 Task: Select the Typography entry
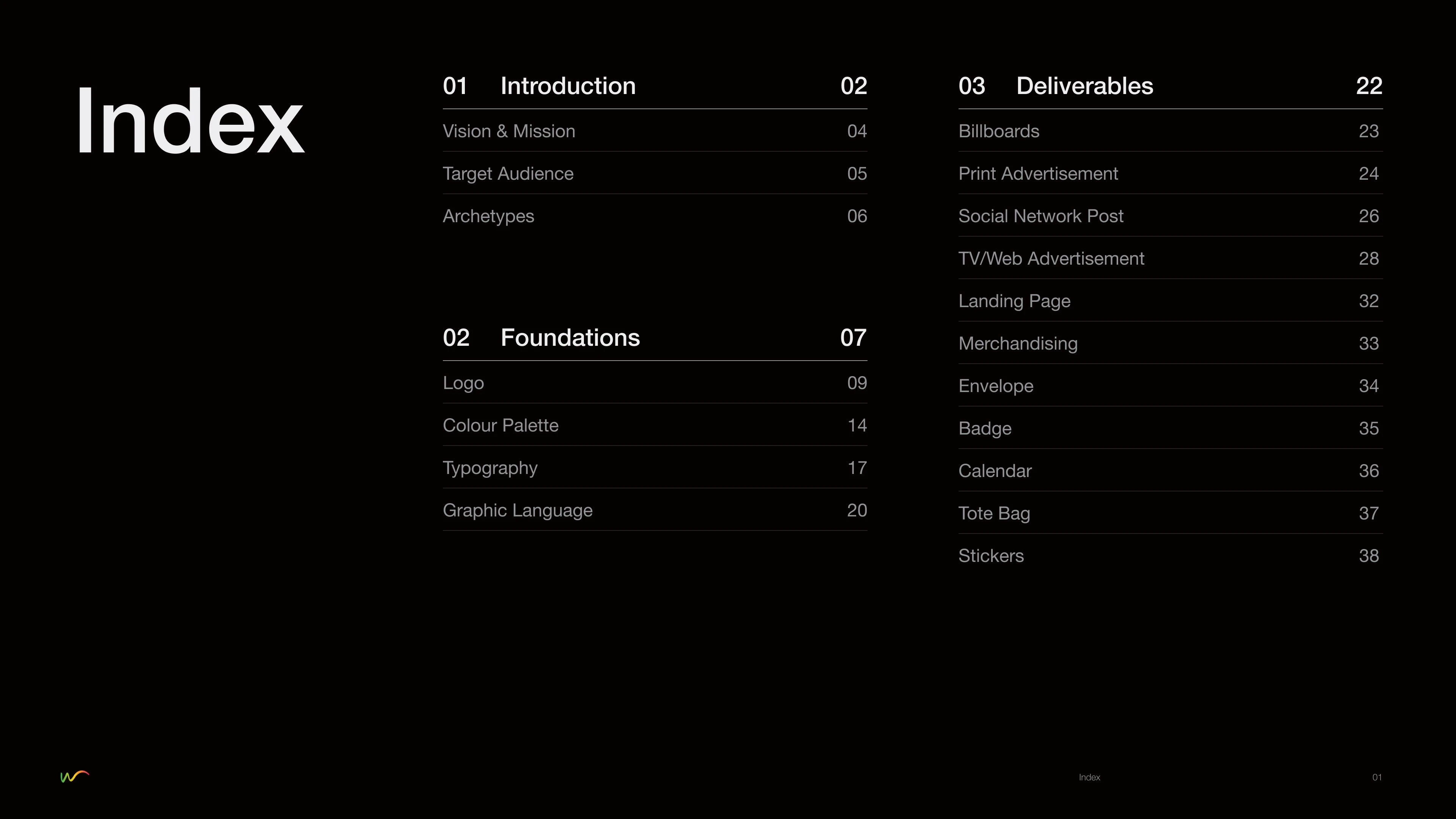click(490, 468)
